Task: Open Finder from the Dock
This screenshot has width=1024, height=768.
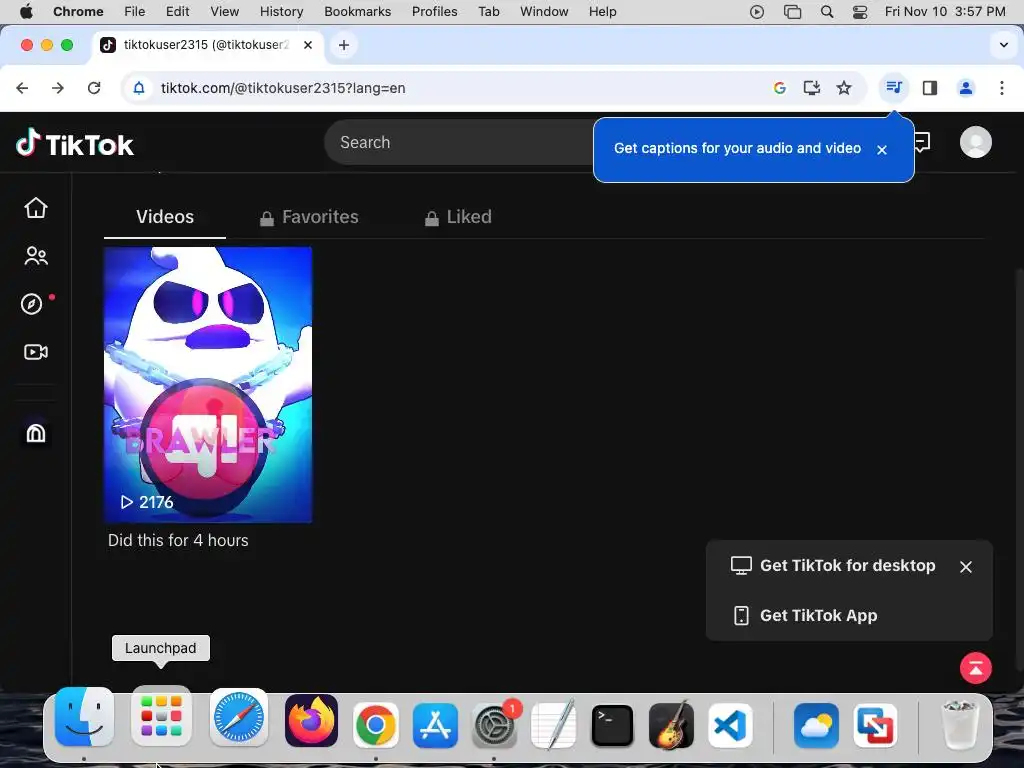Action: coord(84,717)
